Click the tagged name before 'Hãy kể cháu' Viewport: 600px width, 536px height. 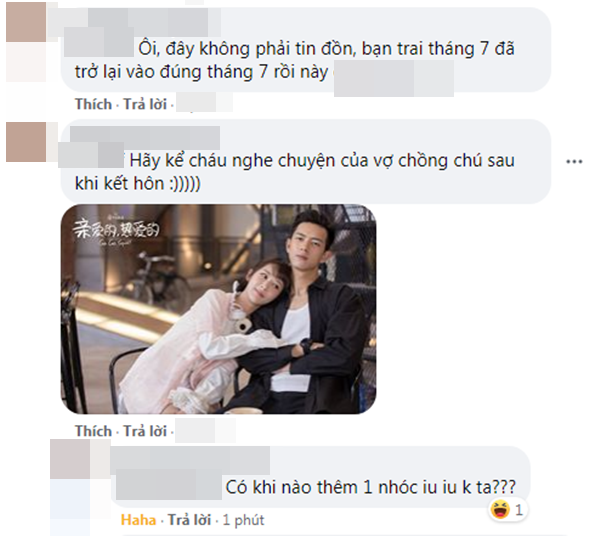point(91,155)
